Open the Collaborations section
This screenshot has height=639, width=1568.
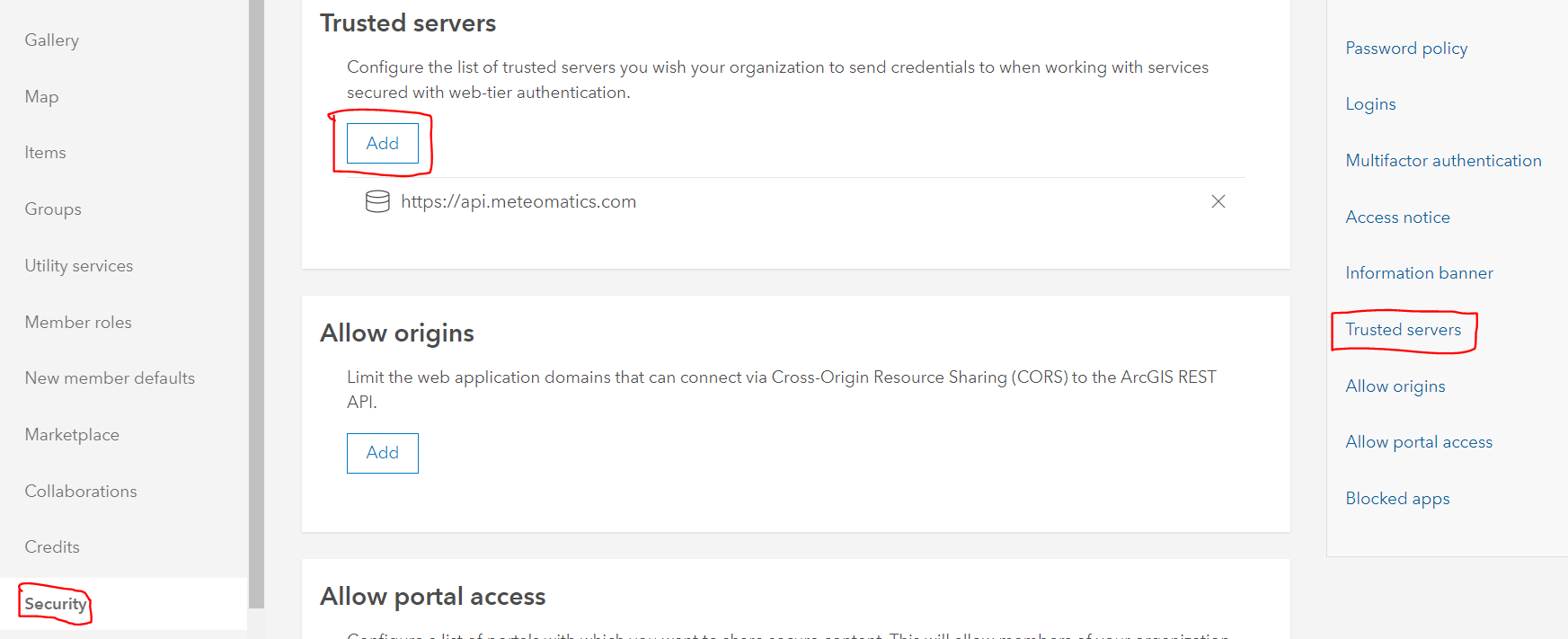[80, 491]
